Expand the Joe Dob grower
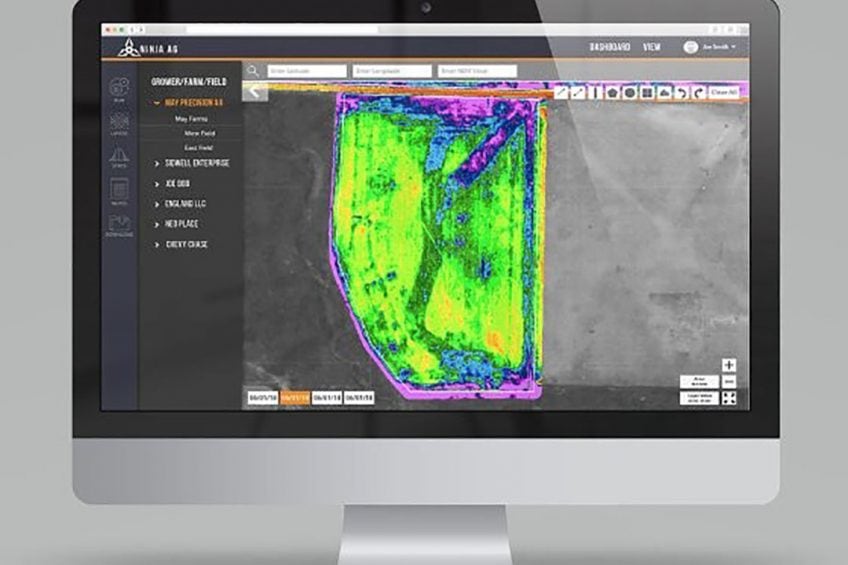The height and width of the screenshot is (565, 848). pos(156,184)
